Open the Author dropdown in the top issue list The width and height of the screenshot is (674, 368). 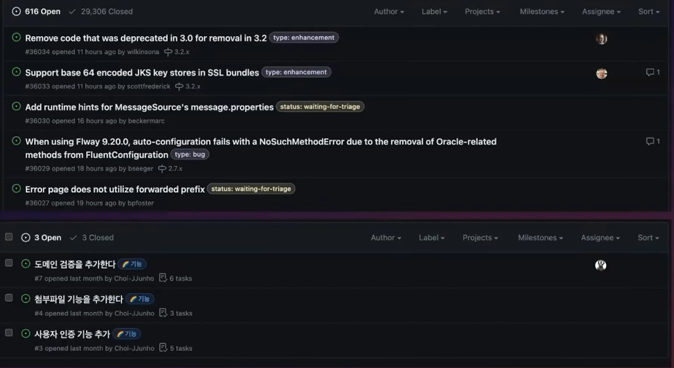click(389, 12)
